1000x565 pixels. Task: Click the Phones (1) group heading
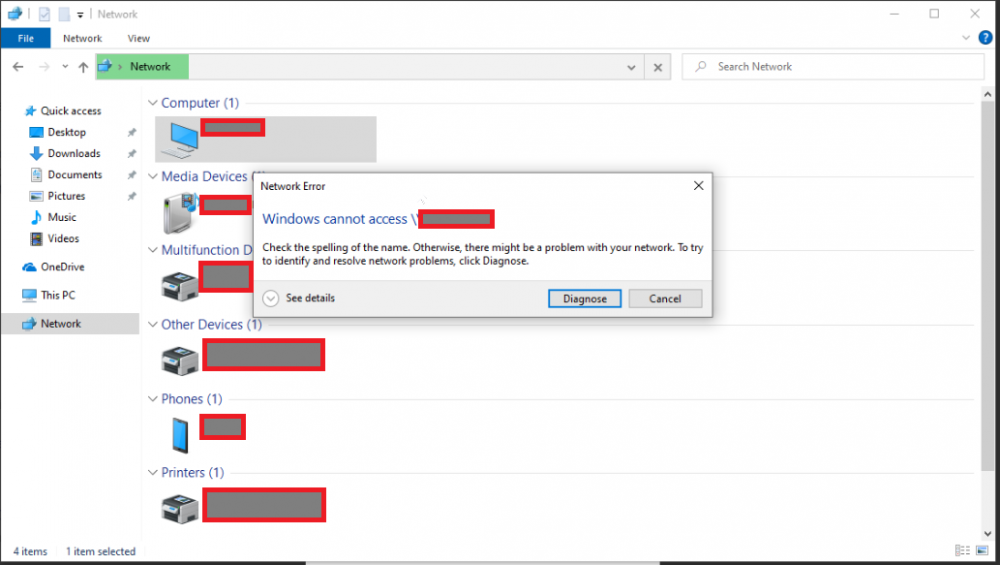[191, 399]
